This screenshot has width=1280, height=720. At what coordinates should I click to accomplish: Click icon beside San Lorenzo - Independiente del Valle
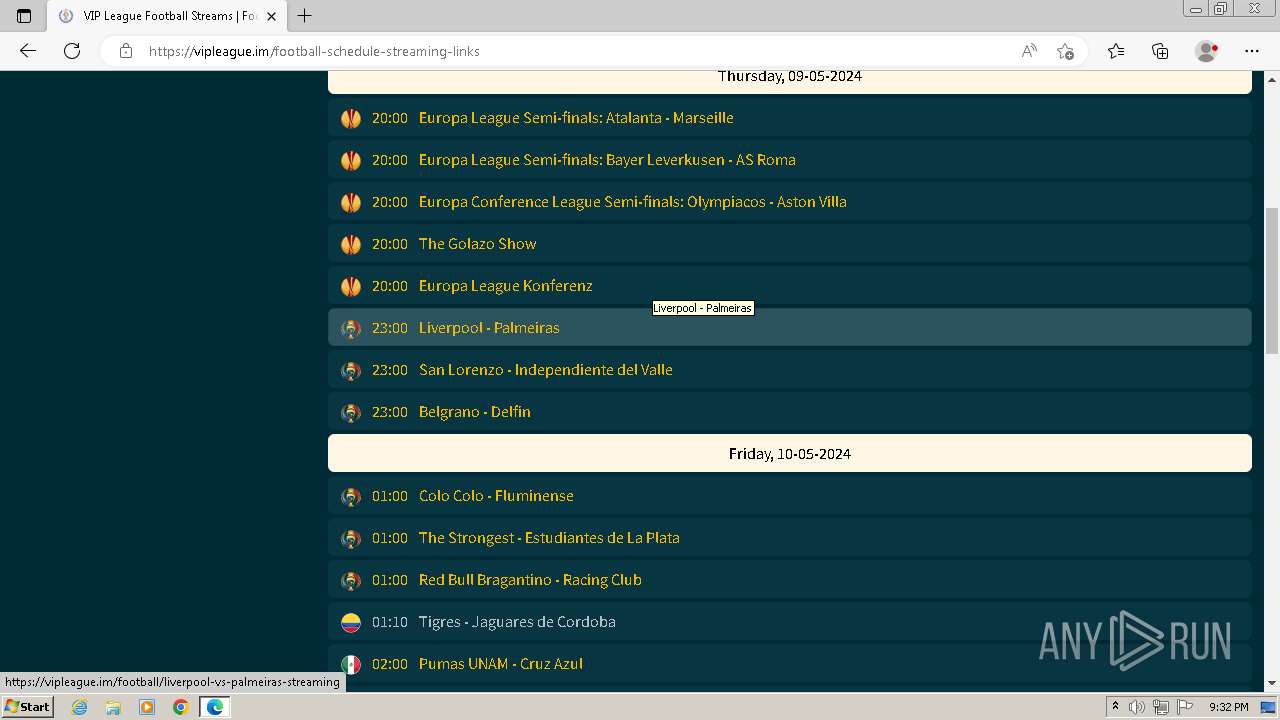pyautogui.click(x=351, y=370)
